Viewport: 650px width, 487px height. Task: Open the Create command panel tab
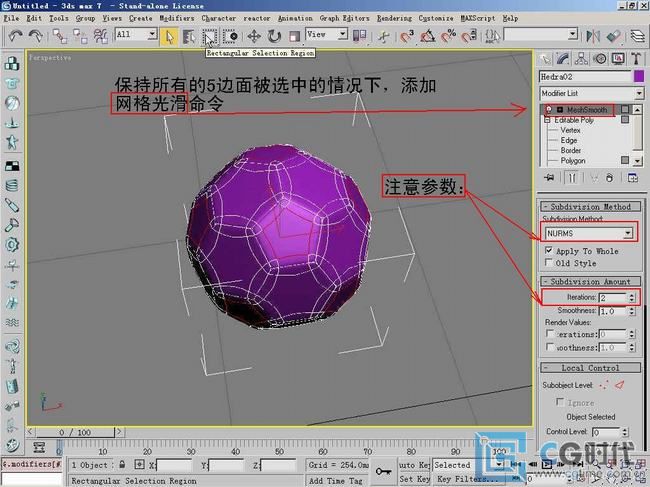pyautogui.click(x=545, y=59)
